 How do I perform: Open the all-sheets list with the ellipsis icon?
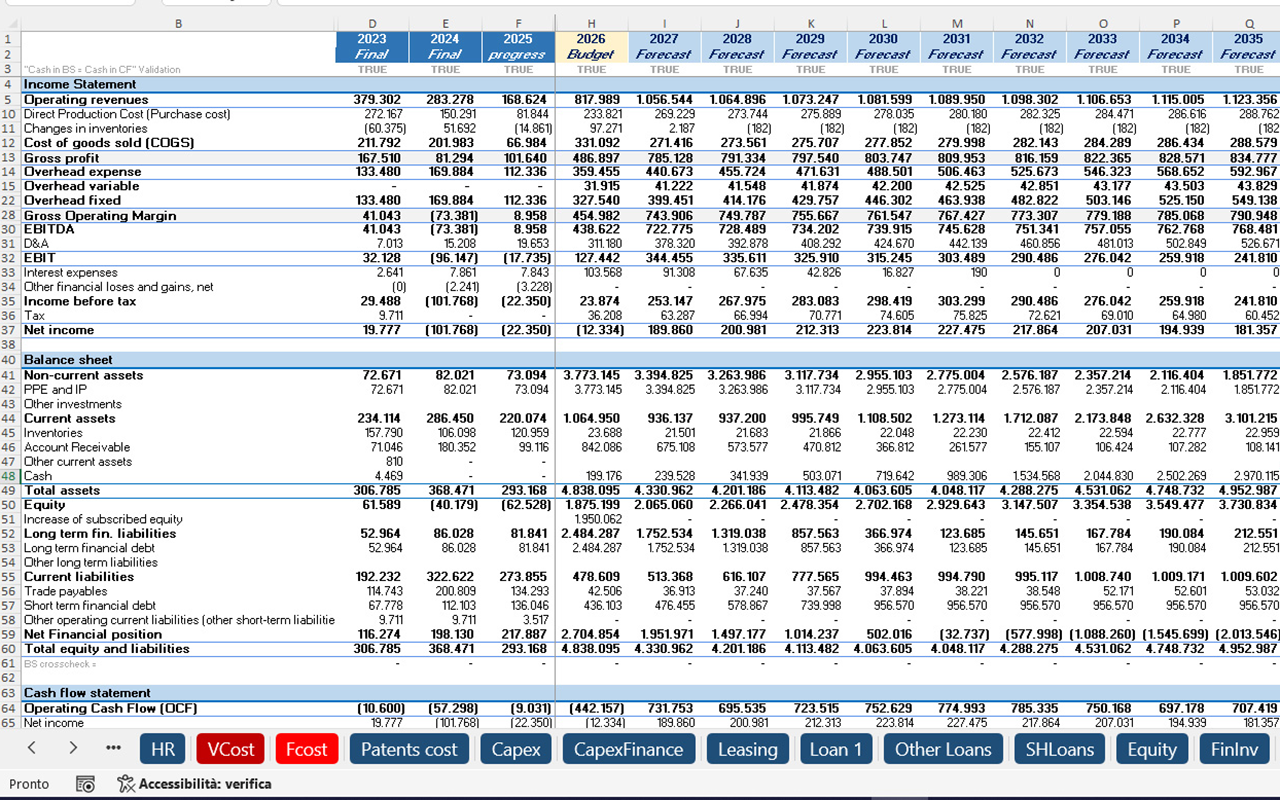click(x=113, y=748)
